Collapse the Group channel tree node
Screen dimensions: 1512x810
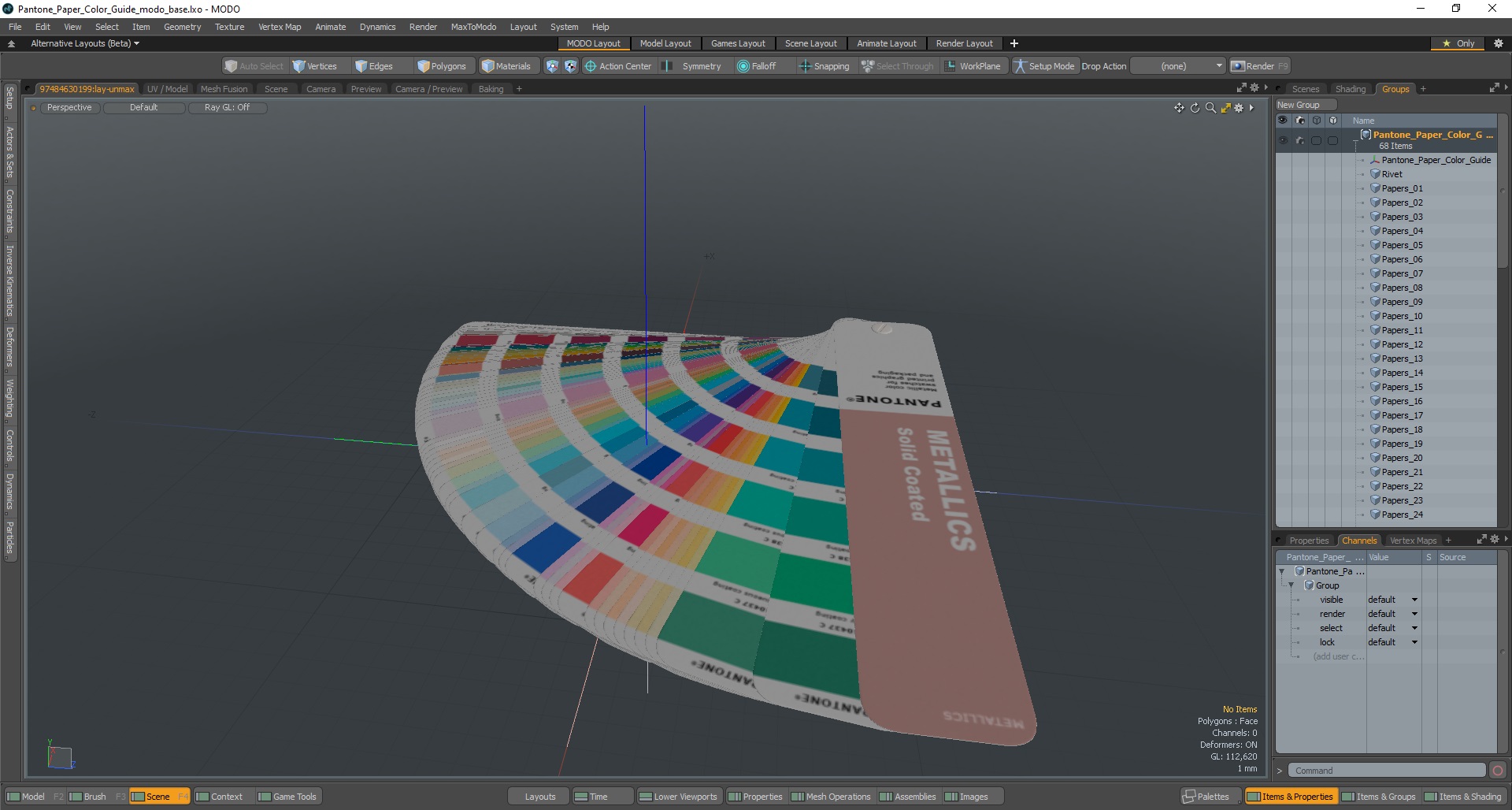point(1291,585)
